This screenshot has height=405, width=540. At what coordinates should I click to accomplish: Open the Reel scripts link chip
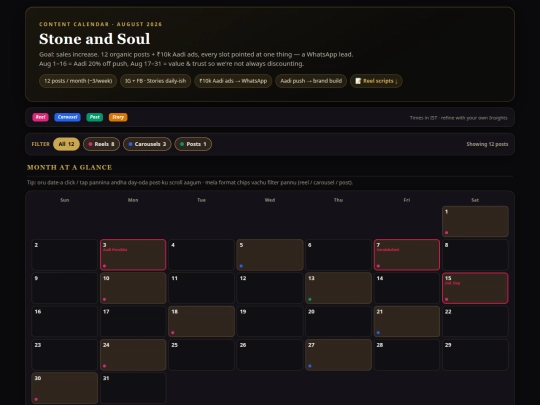pyautogui.click(x=376, y=81)
